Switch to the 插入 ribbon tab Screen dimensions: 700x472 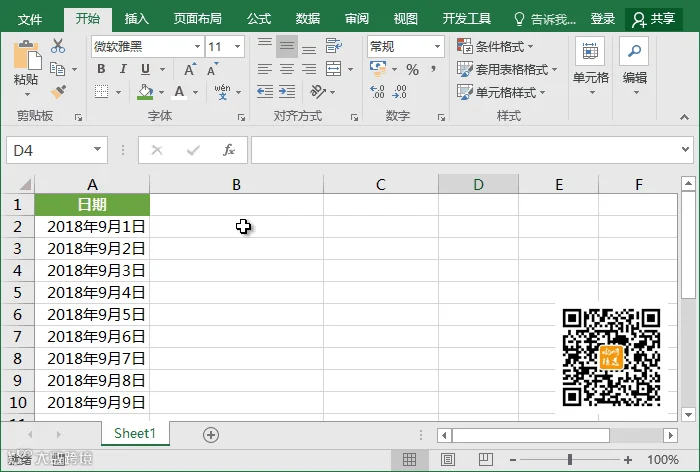tap(136, 19)
